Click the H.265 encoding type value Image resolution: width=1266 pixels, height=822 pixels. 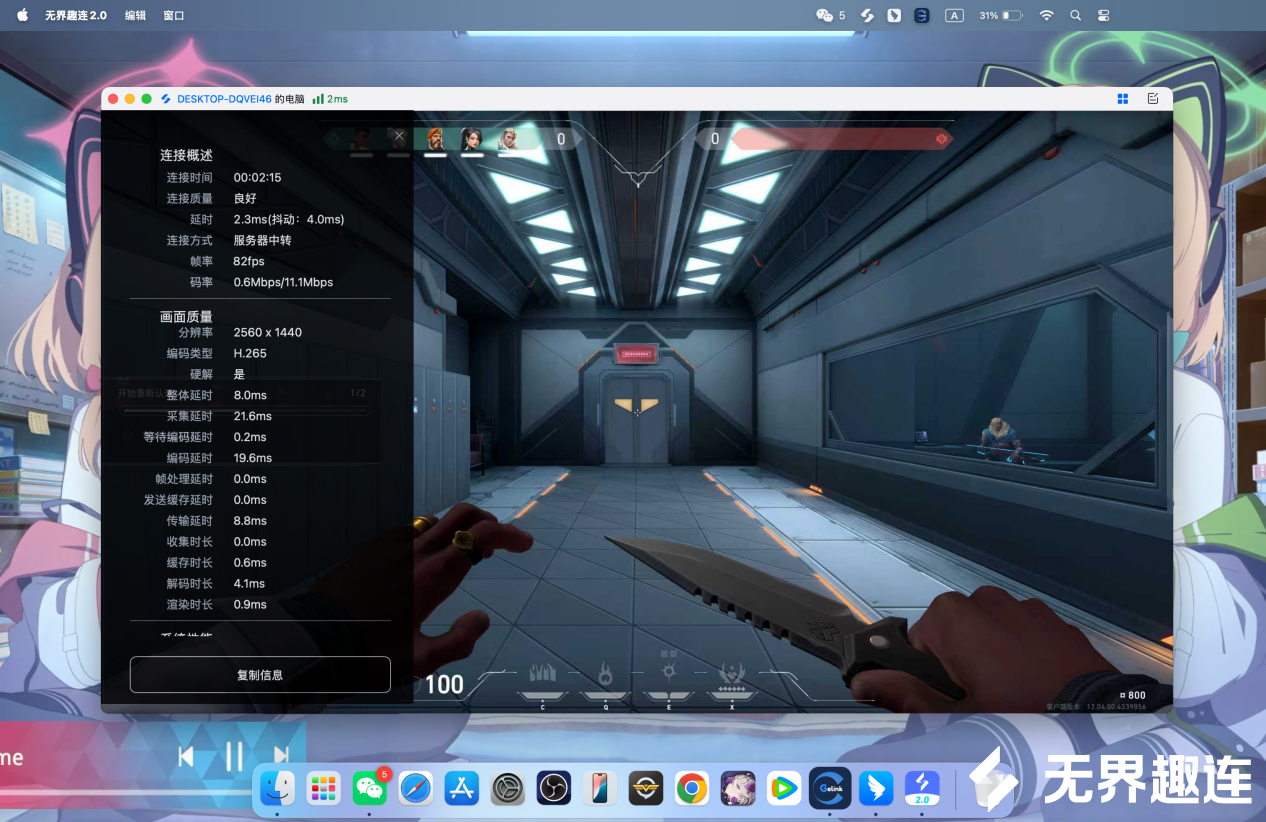pyautogui.click(x=250, y=353)
